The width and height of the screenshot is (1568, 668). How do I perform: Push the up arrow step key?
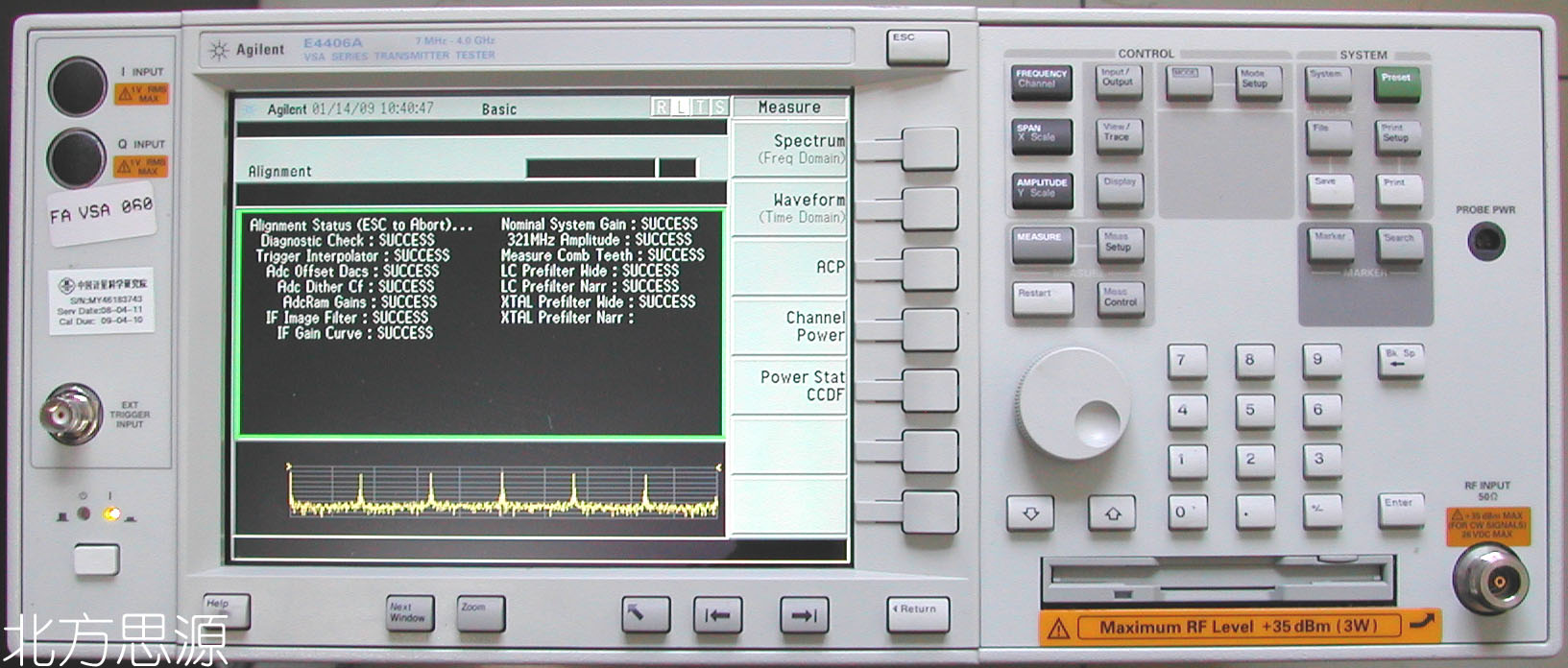(1112, 513)
